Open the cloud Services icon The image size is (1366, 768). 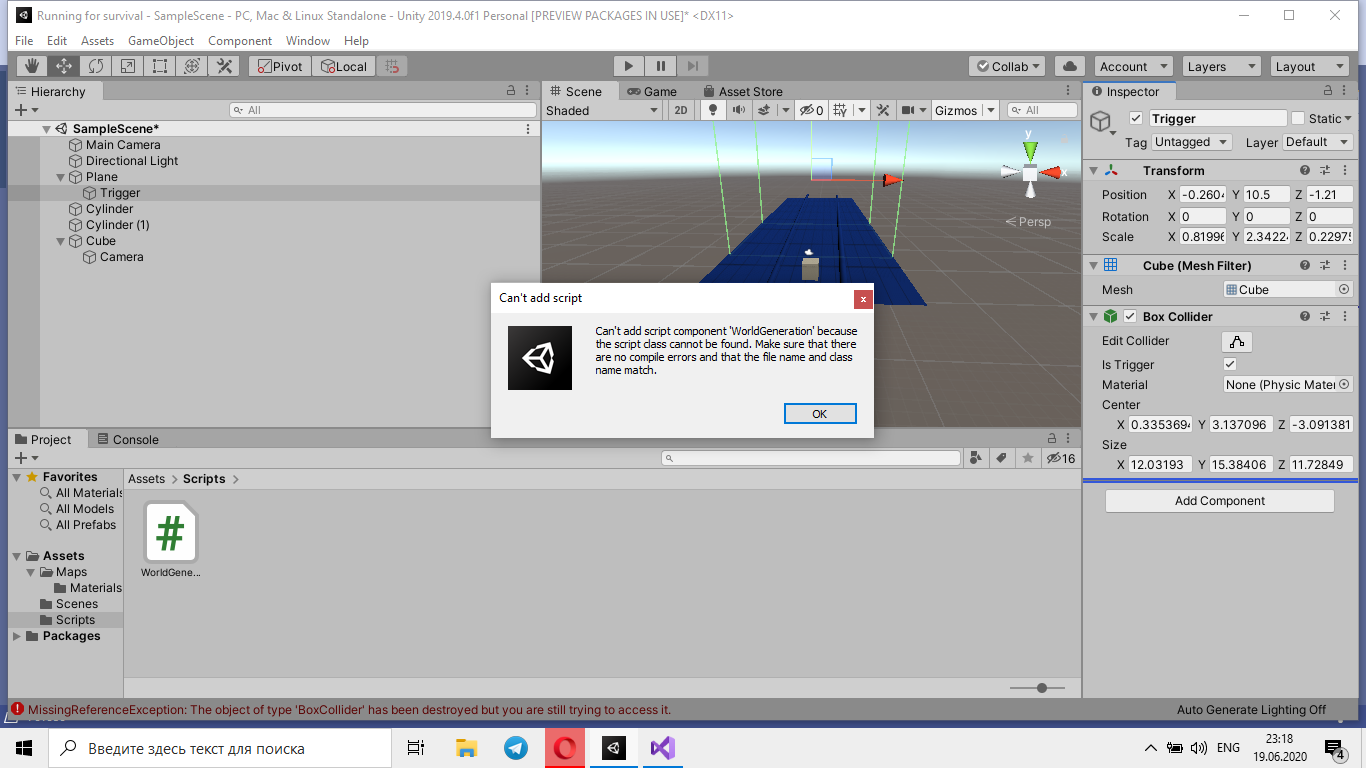(1069, 66)
